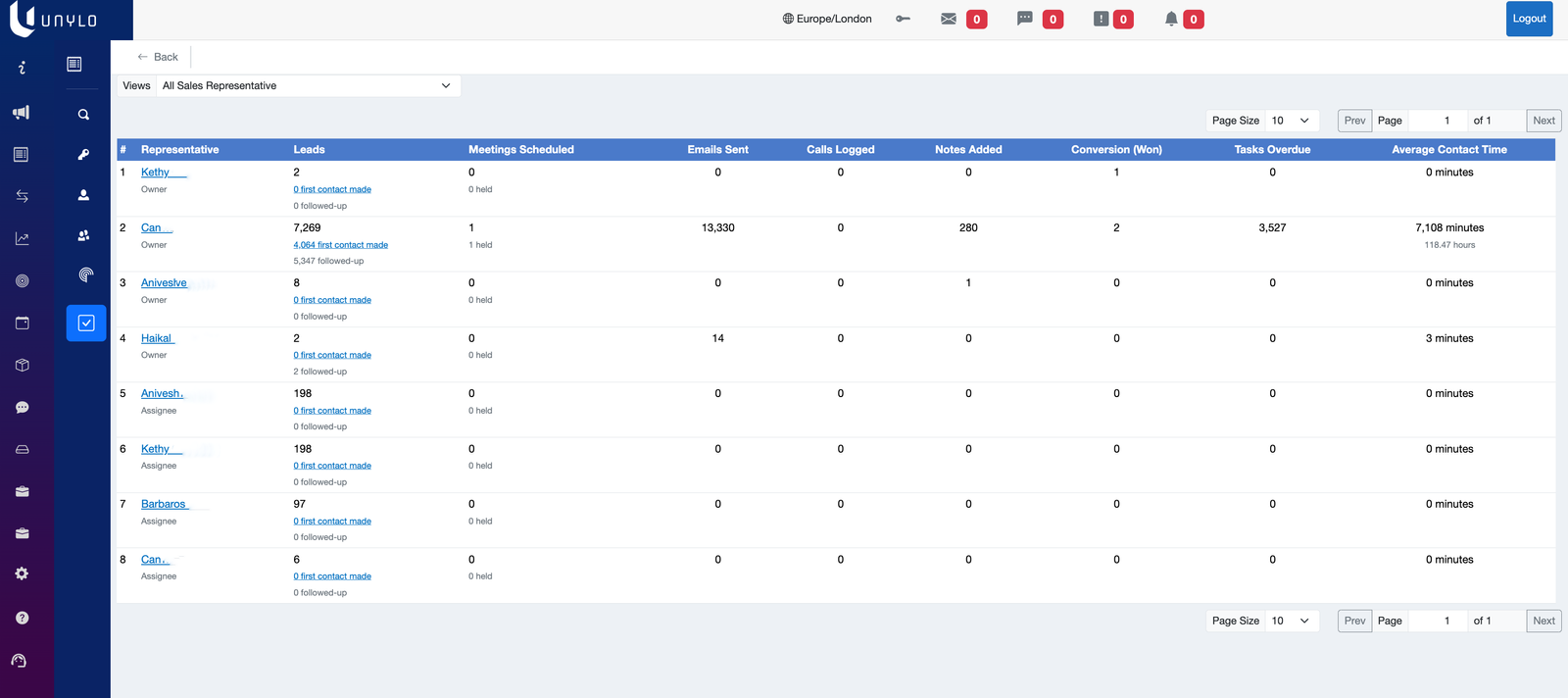Open the top bar chat messages icon
The width and height of the screenshot is (1568, 698).
(x=1025, y=19)
